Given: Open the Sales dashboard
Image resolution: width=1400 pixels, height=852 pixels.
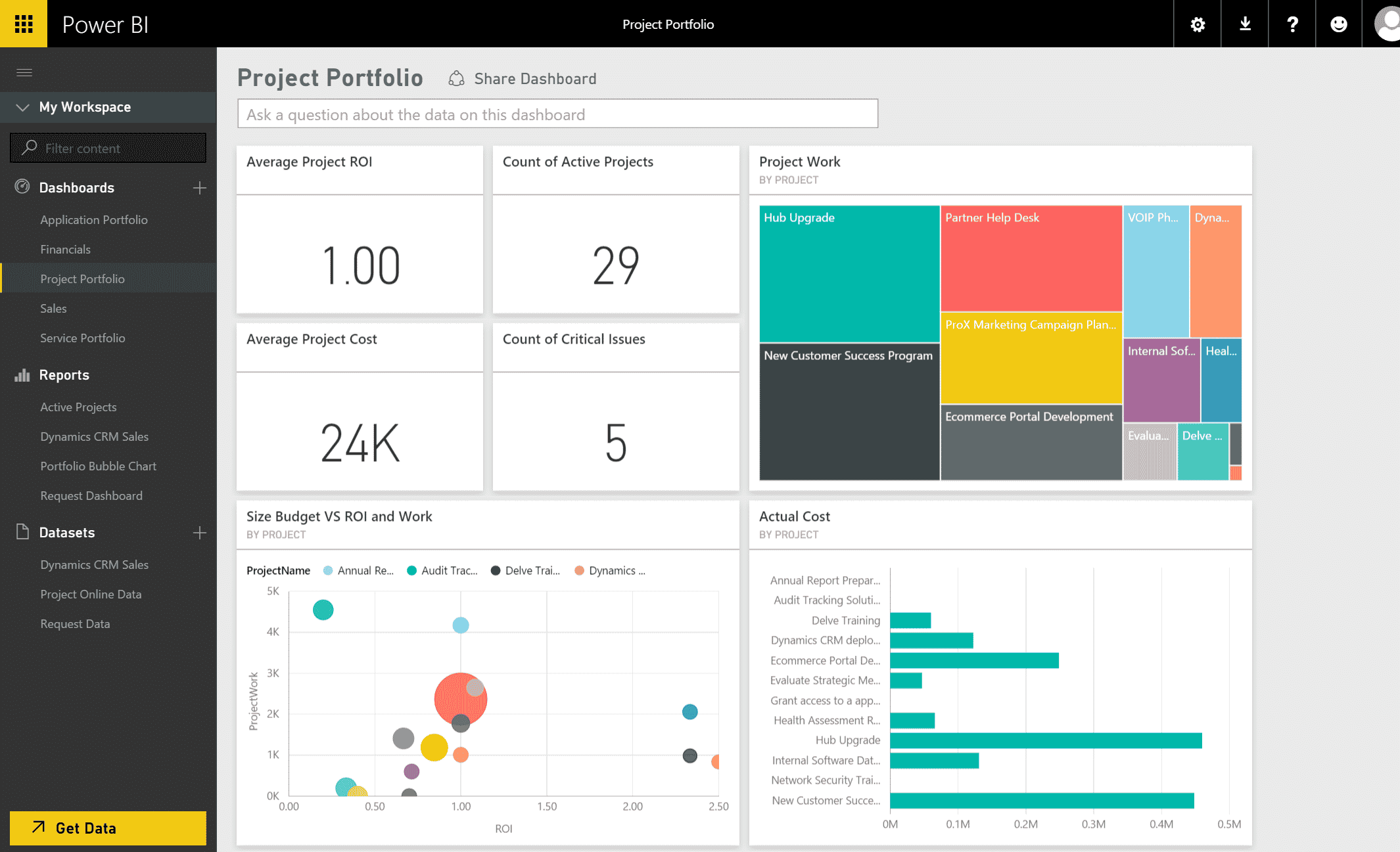Looking at the screenshot, I should point(53,308).
